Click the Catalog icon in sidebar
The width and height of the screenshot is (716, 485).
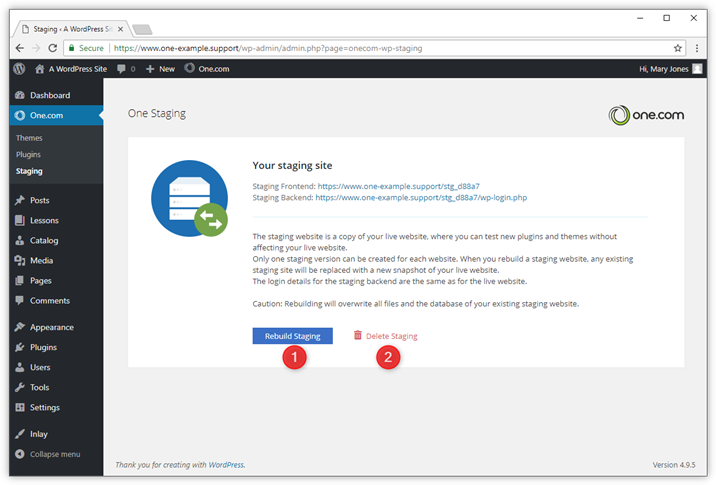[x=20, y=240]
